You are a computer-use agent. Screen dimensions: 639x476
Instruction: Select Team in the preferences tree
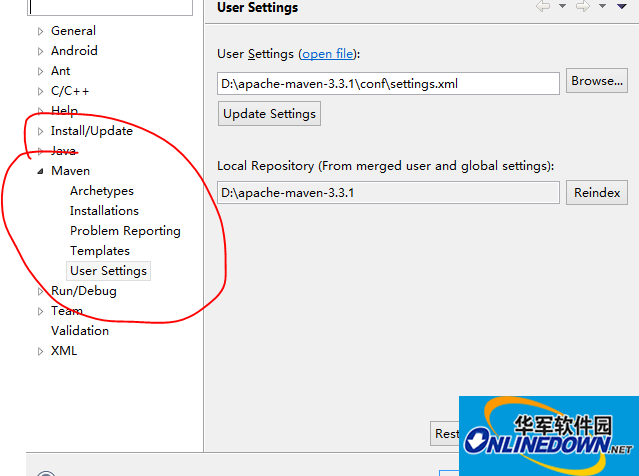click(67, 311)
